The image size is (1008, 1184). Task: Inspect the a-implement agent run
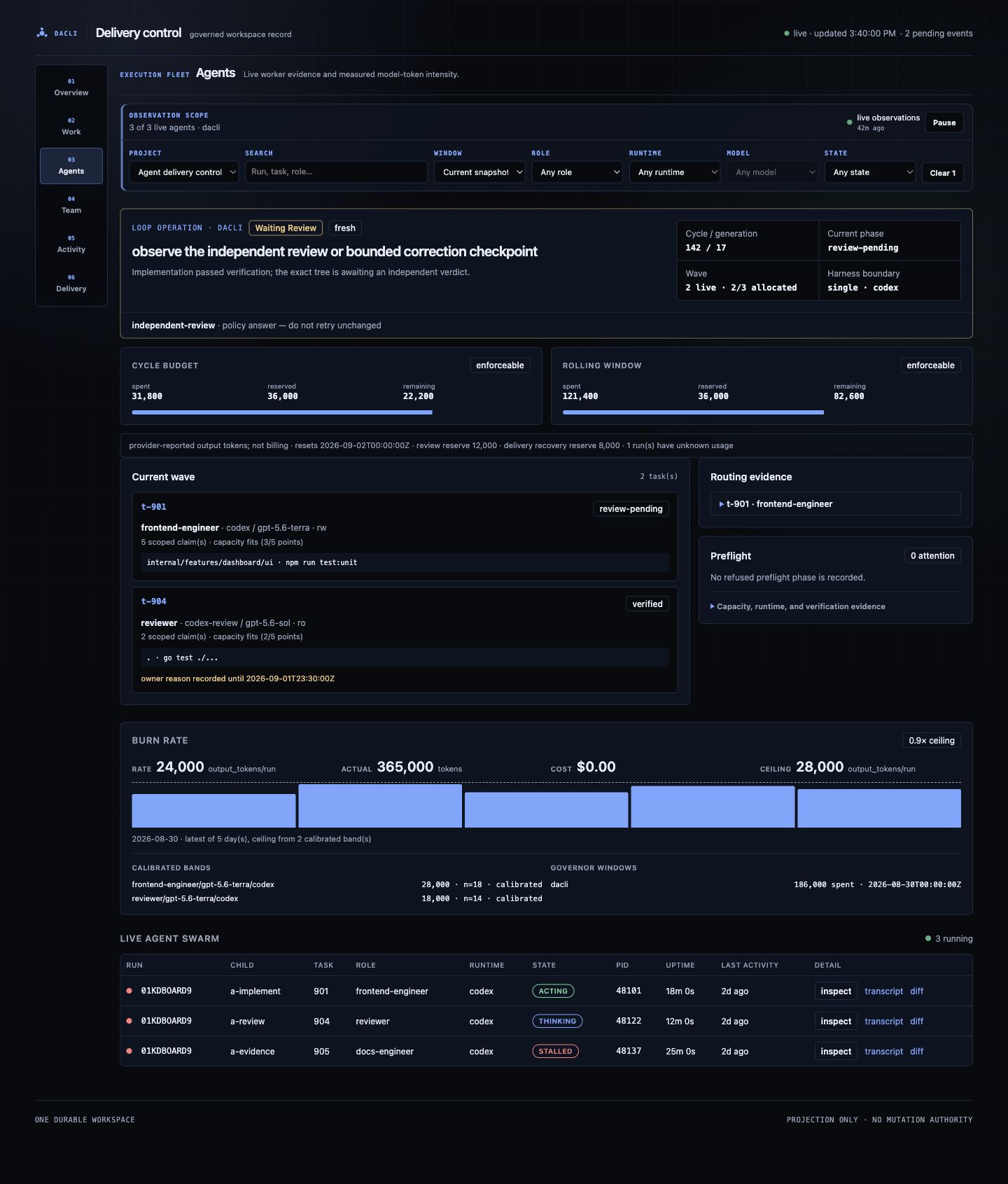point(836,991)
